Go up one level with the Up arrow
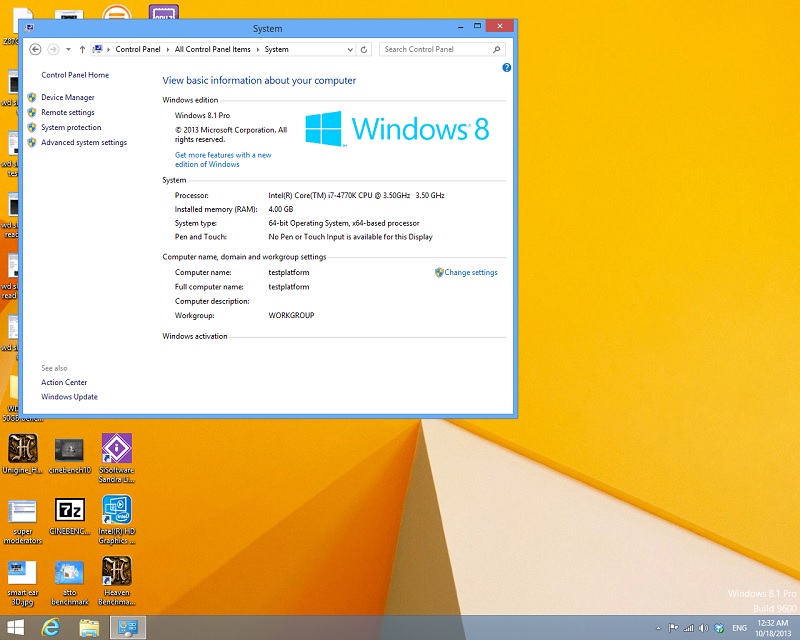This screenshot has width=800, height=640. 82,50
